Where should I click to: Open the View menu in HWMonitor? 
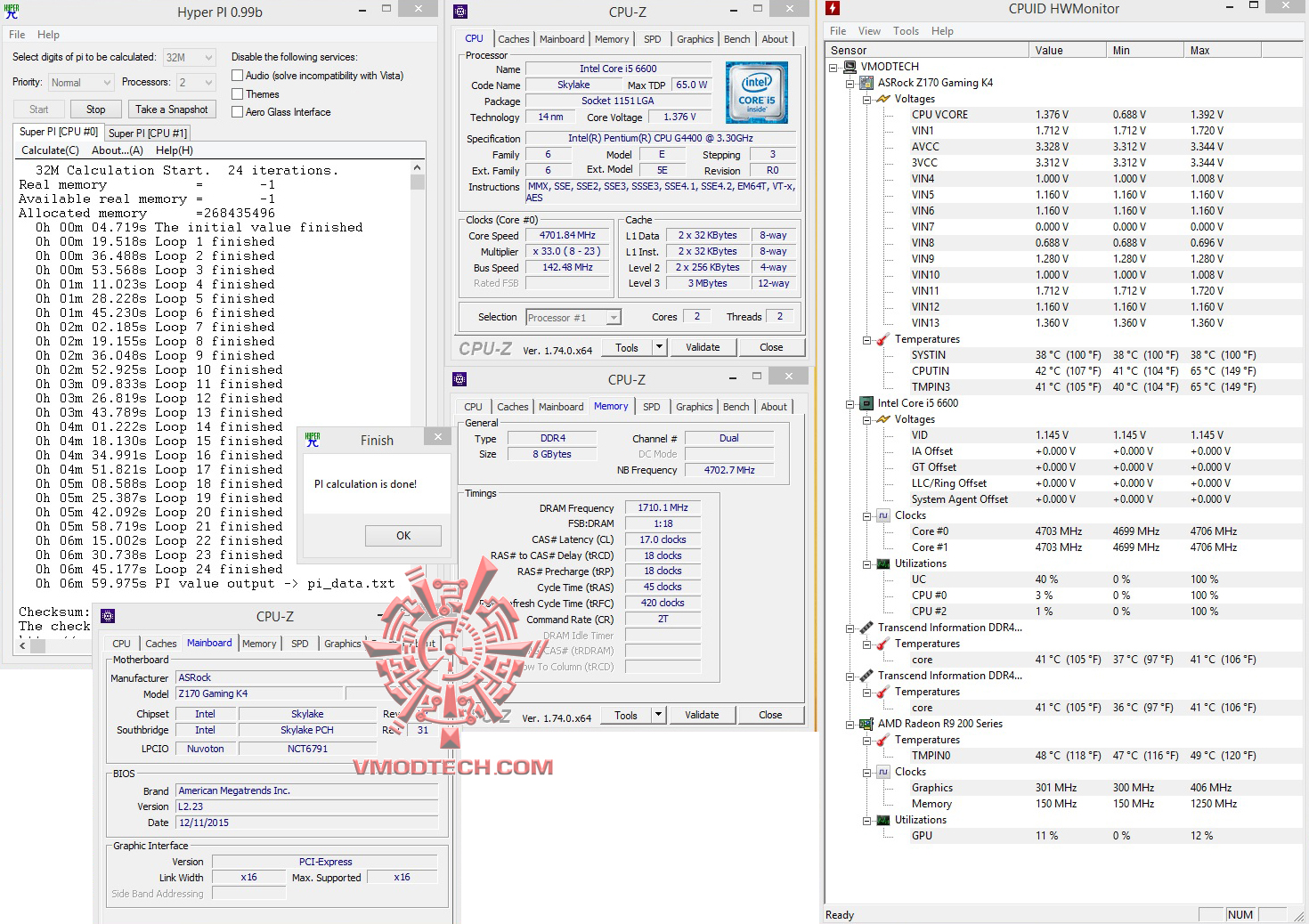869,31
